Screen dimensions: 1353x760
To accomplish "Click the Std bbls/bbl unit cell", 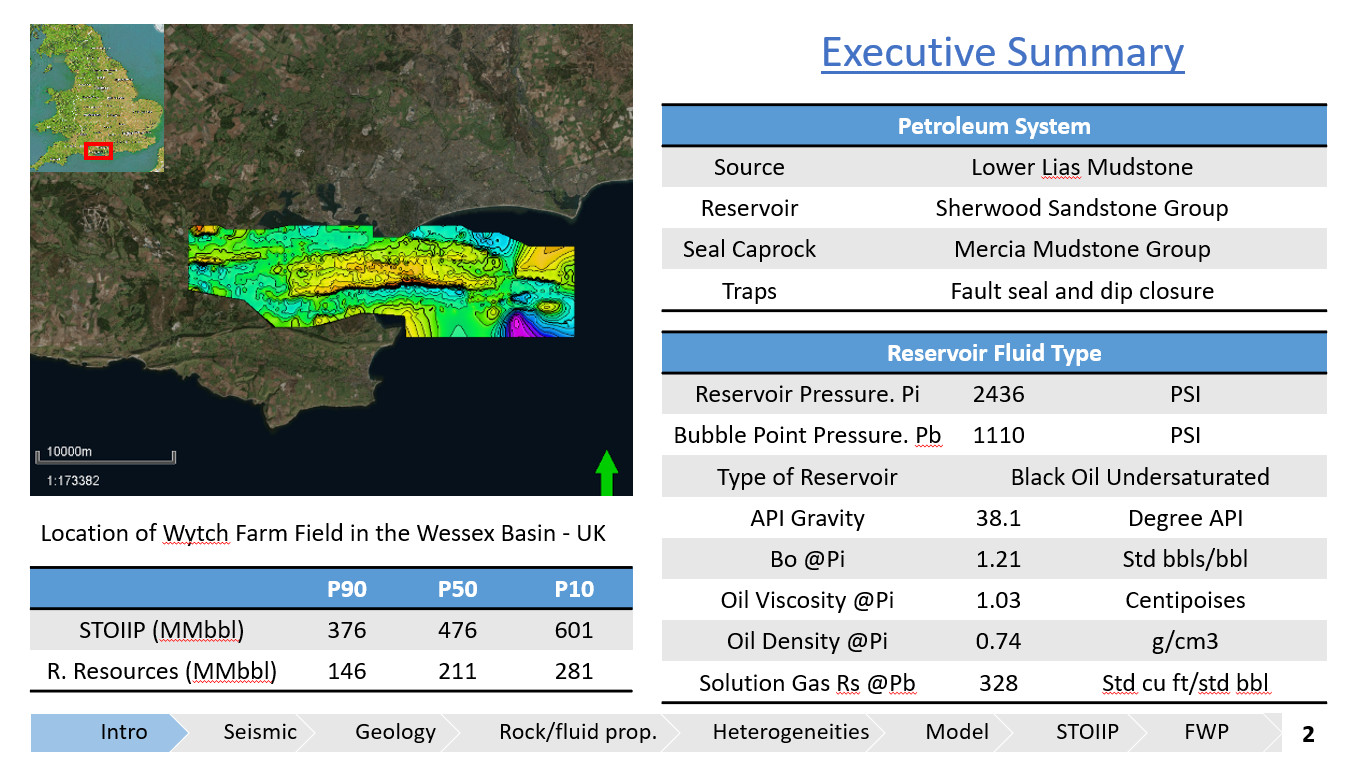I will point(1185,559).
